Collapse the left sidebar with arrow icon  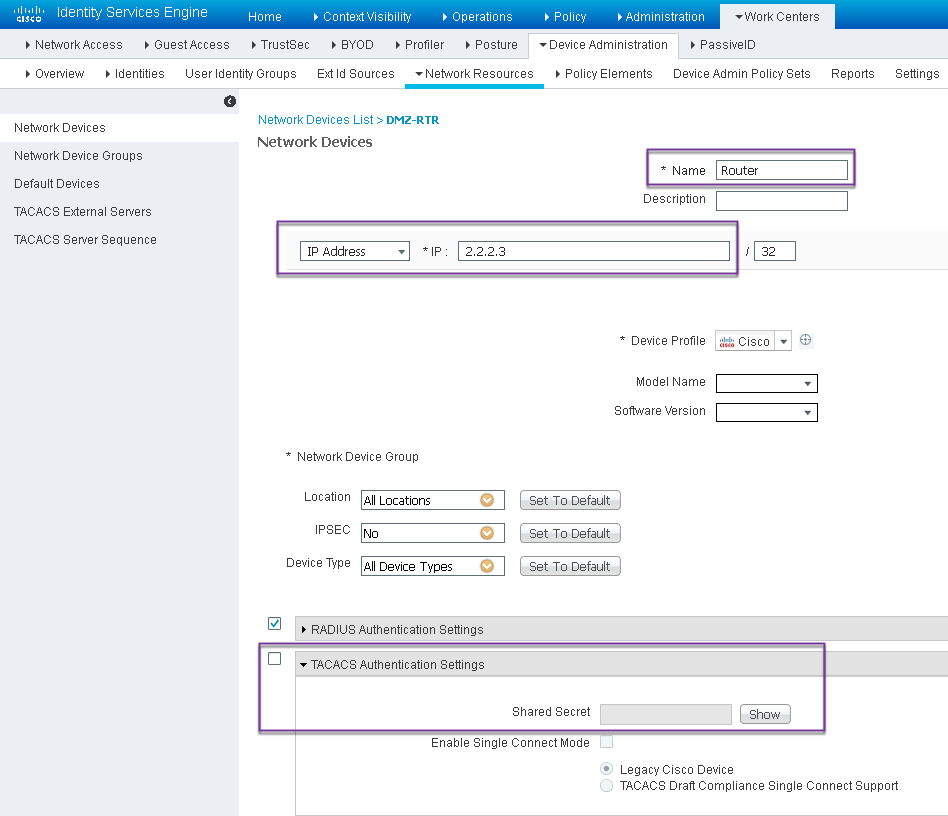tap(230, 101)
